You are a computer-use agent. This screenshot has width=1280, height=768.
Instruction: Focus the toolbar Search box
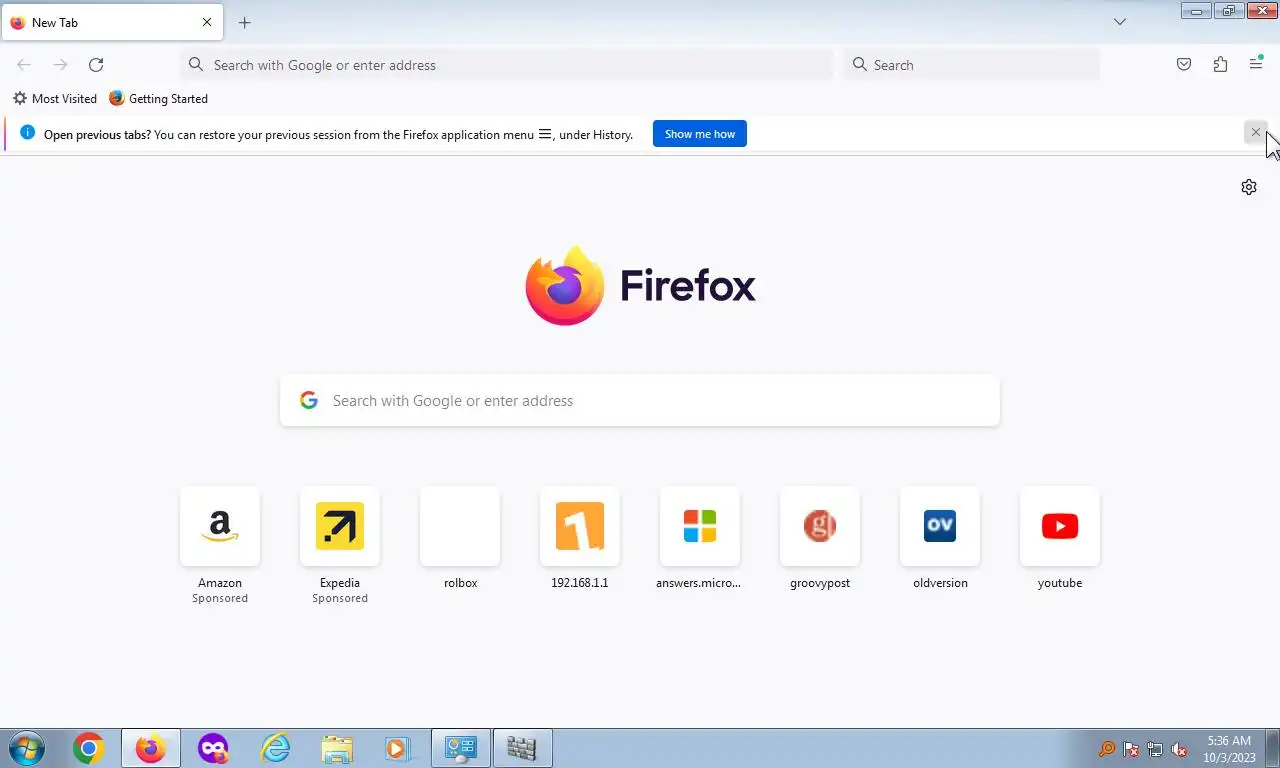tap(972, 65)
